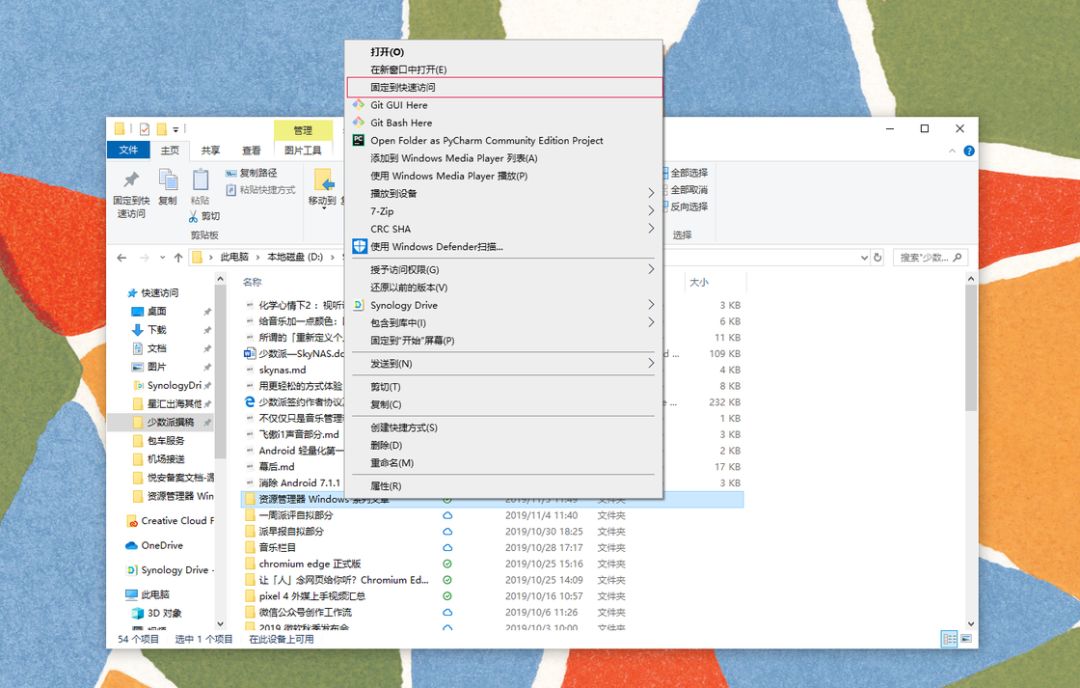The image size is (1080, 688).
Task: Click 本地磁盘 (D:) in address breadcrumb
Action: click(x=295, y=258)
